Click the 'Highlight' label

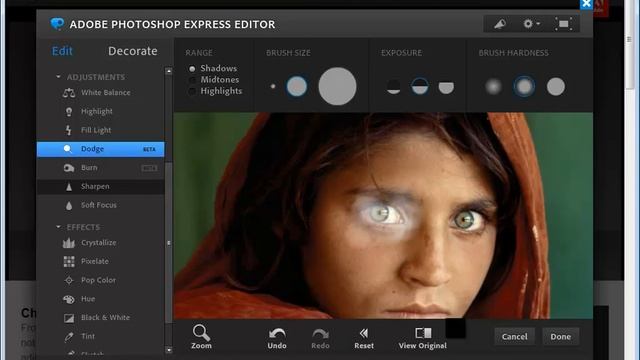tap(97, 111)
